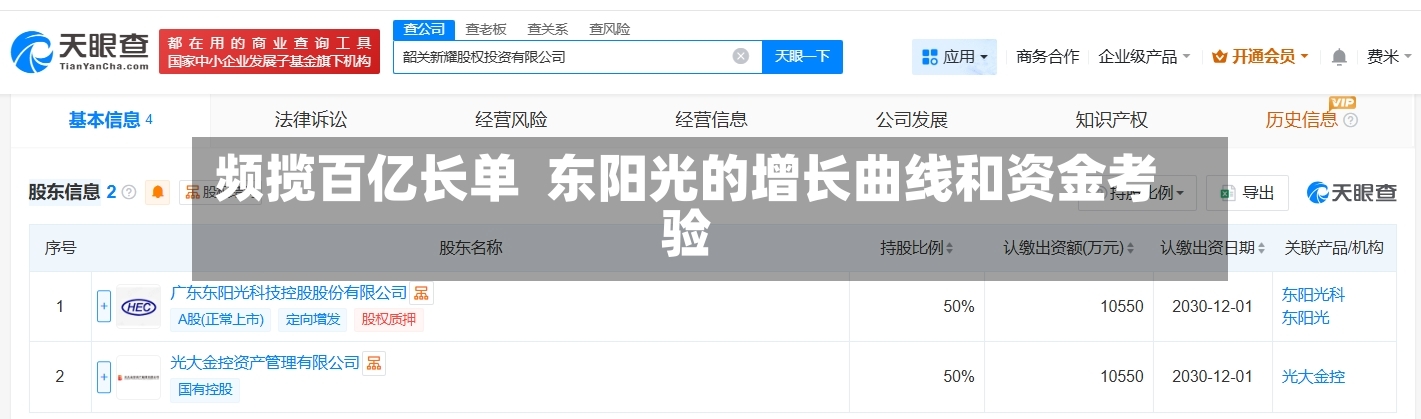This screenshot has width=1421, height=419.
Task: Select the 查公司 search tab
Action: click(x=424, y=29)
